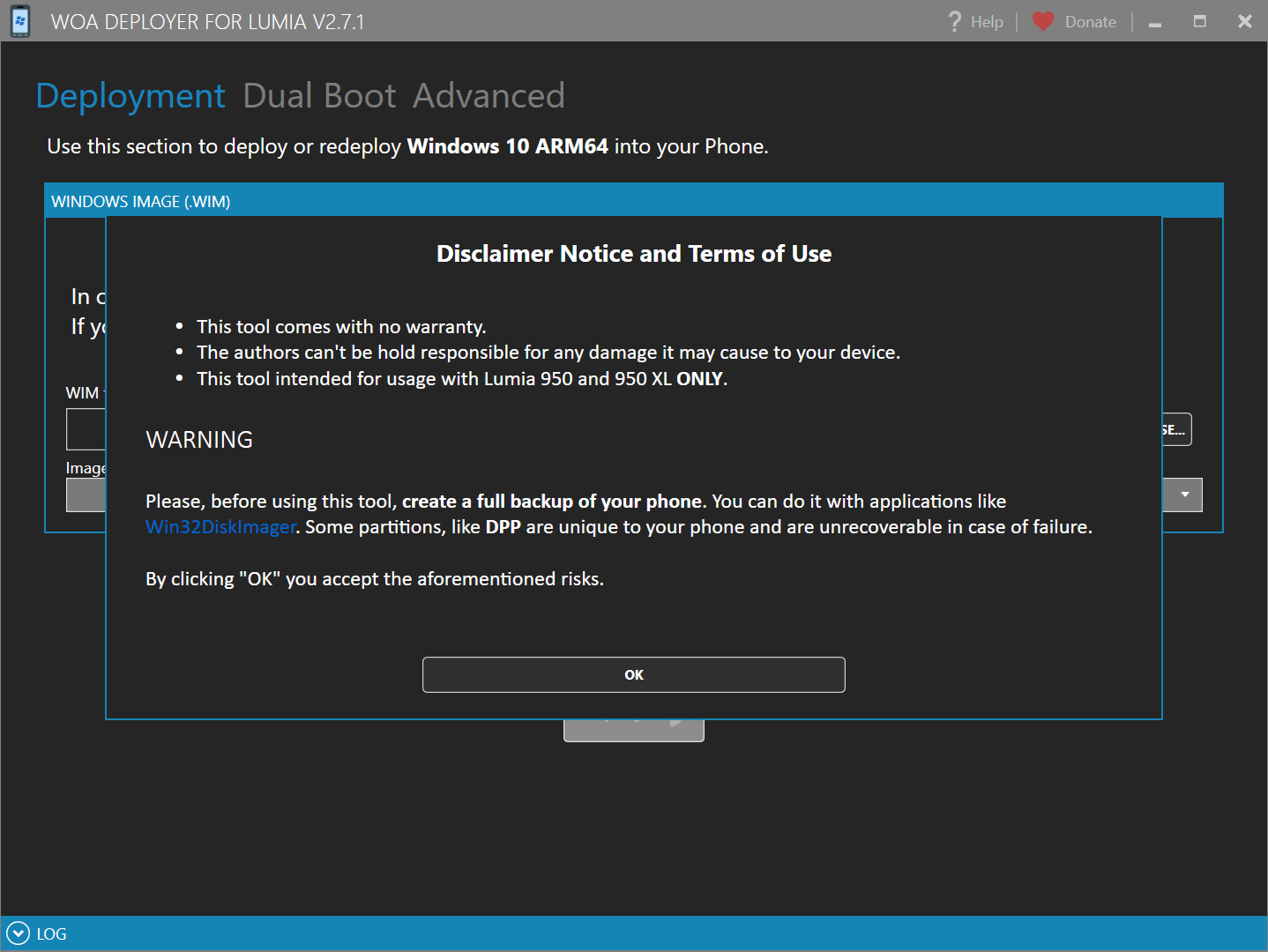Expand the LOG panel chevron icon
Screen dimensions: 1268x952
pos(18,933)
